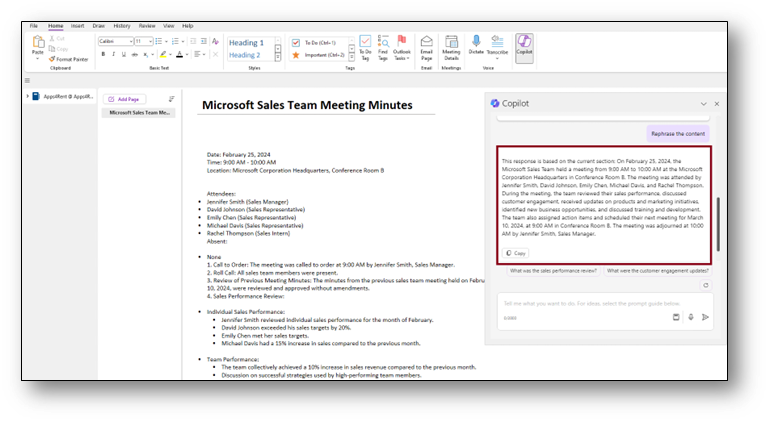The width and height of the screenshot is (770, 423).
Task: Click the Copy button under Copilot response
Action: point(516,253)
